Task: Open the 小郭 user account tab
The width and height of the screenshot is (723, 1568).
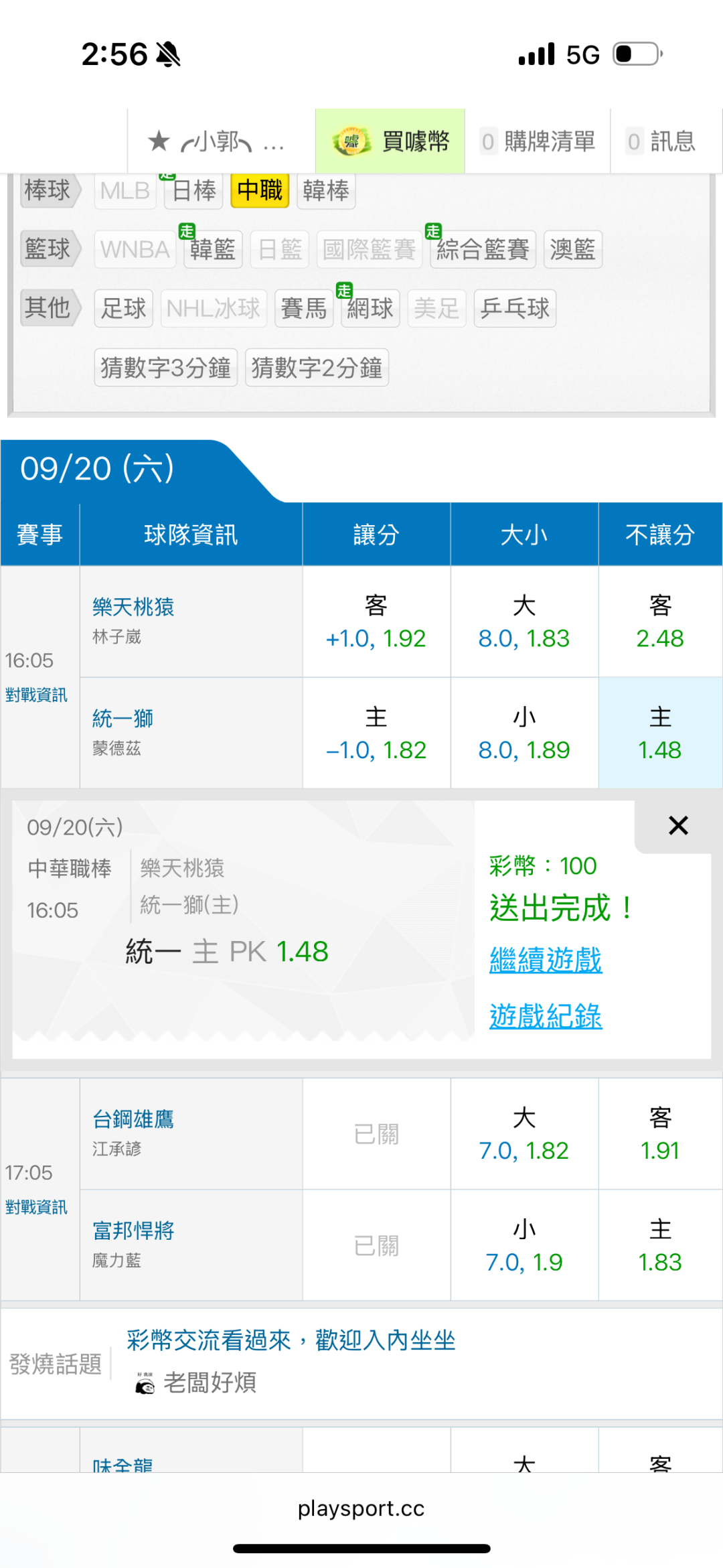Action: 222,141
